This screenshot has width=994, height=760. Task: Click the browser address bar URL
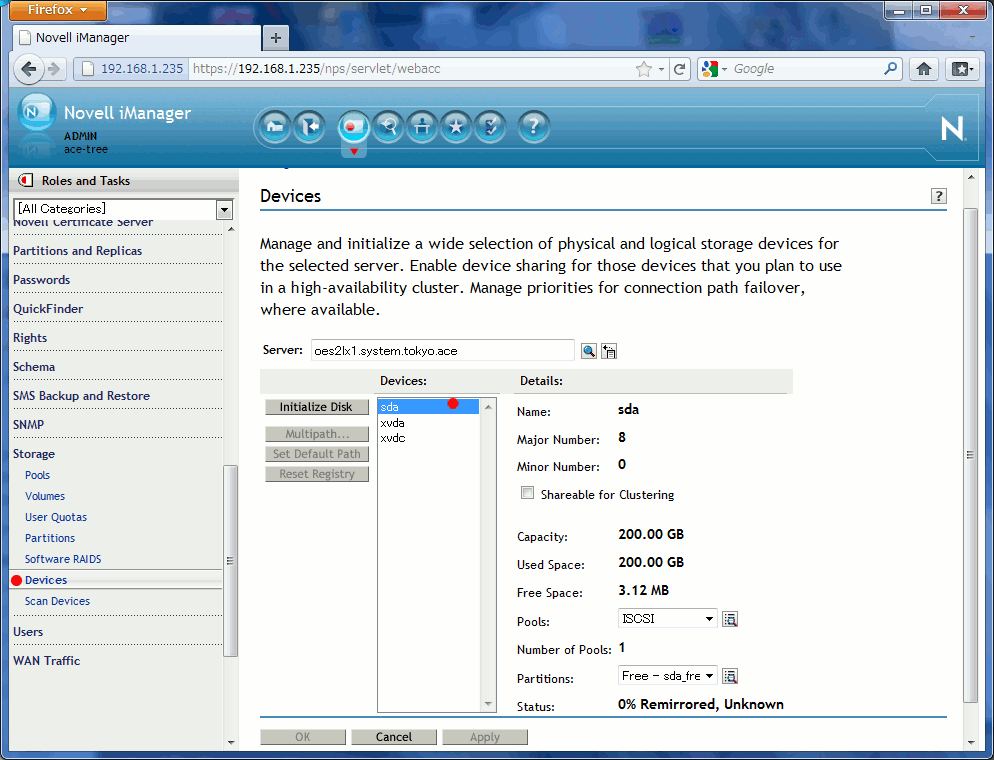coord(411,68)
